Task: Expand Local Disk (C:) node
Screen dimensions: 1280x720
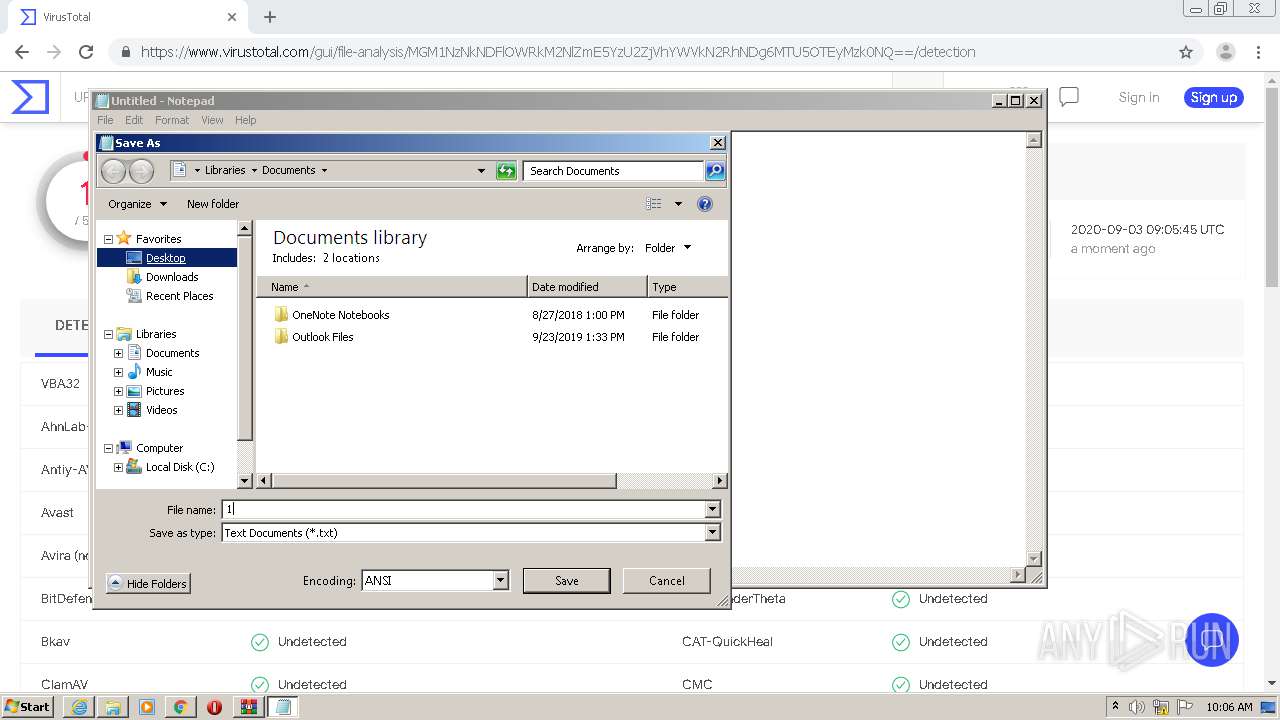Action: (x=118, y=467)
